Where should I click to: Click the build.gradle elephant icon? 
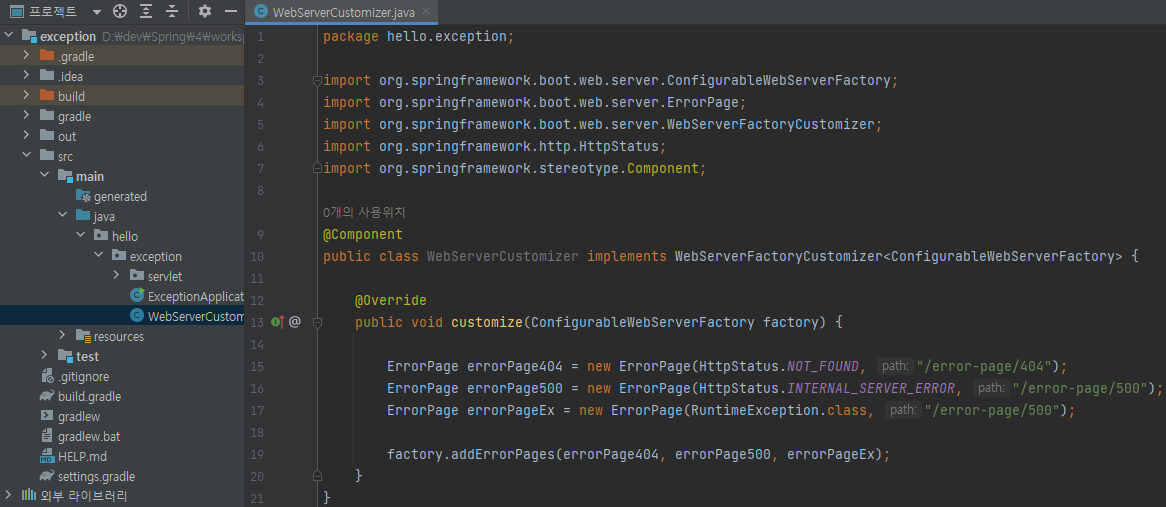tap(47, 396)
